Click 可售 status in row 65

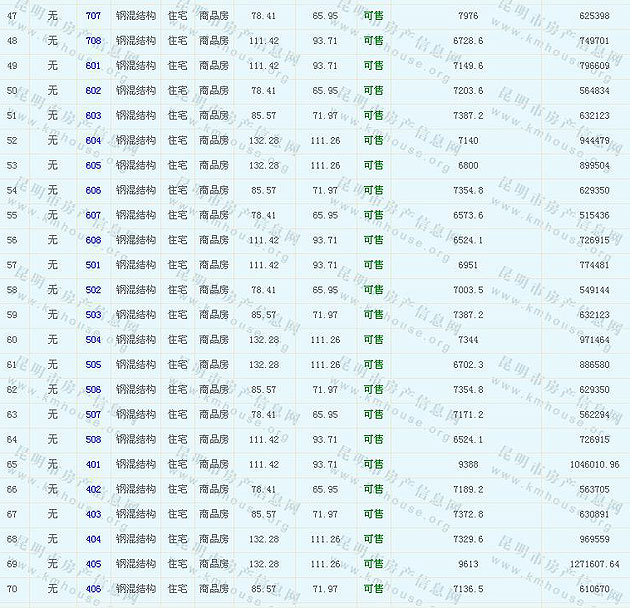pos(373,465)
